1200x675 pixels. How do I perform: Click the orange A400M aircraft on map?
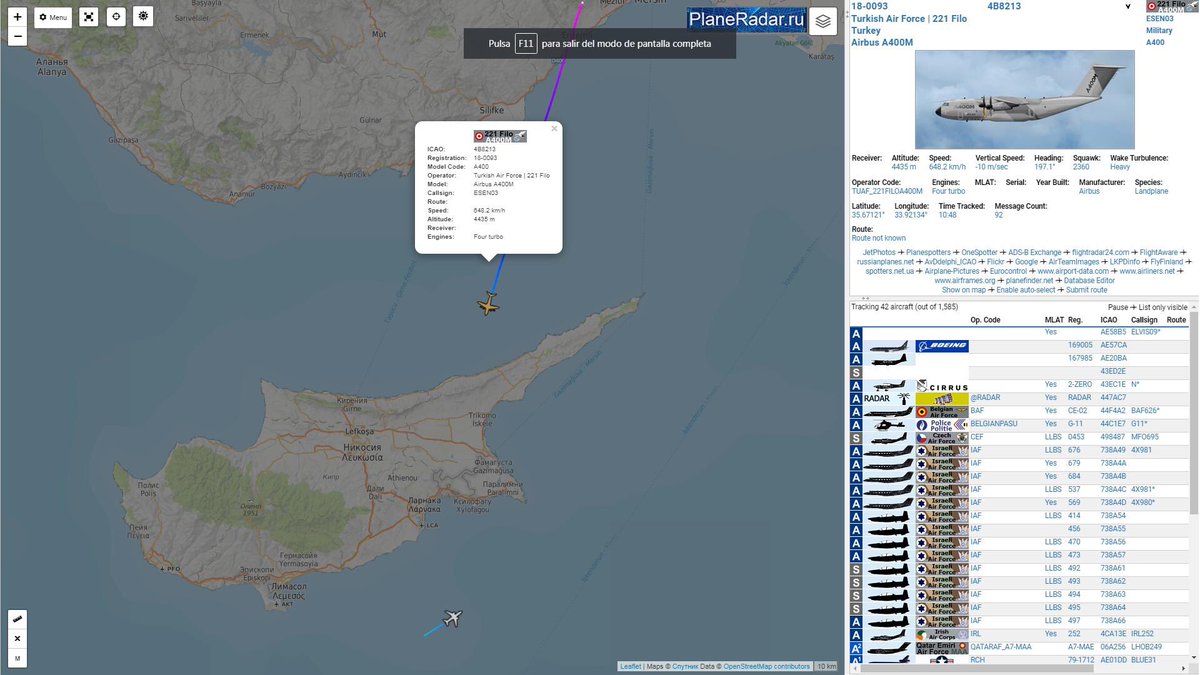tap(488, 305)
